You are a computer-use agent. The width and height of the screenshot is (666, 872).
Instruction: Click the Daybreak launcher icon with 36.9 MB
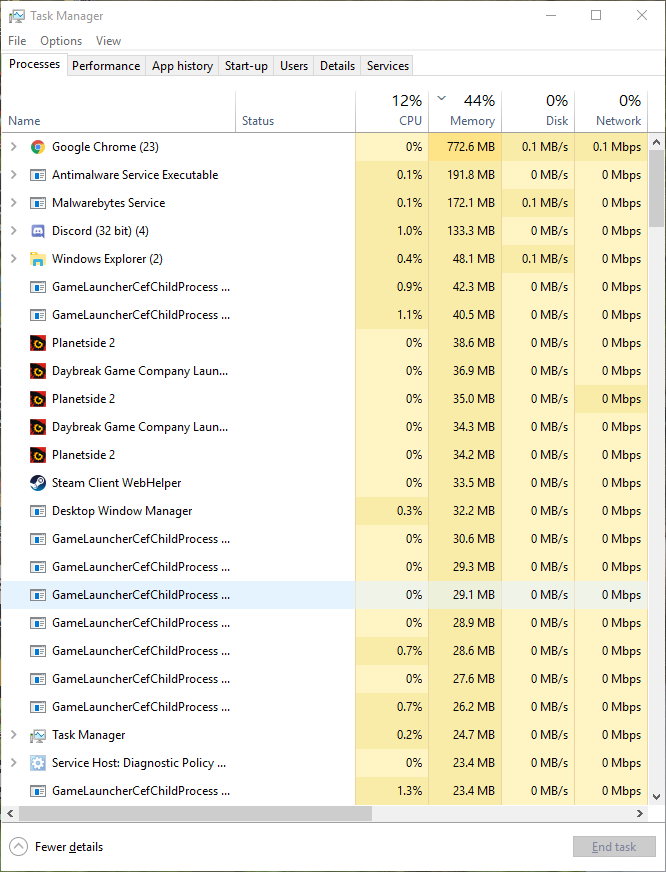pos(38,371)
